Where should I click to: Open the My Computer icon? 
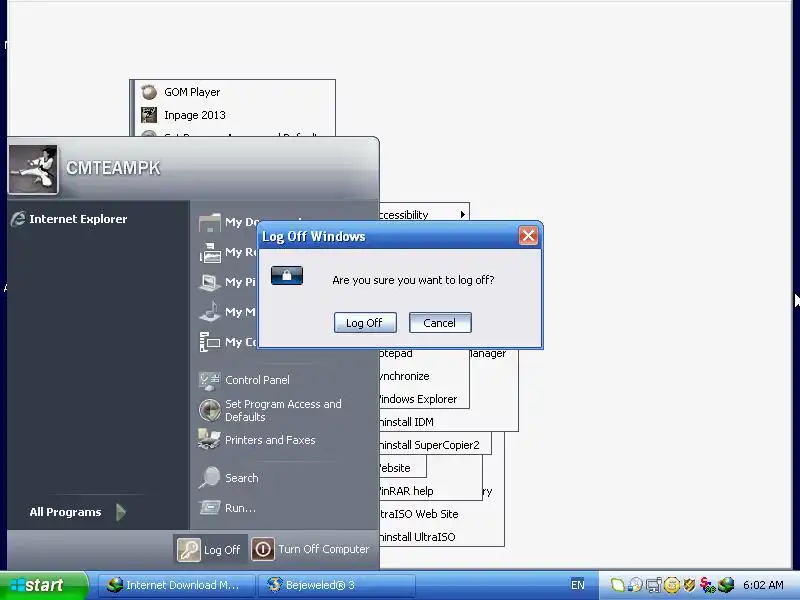pos(209,342)
